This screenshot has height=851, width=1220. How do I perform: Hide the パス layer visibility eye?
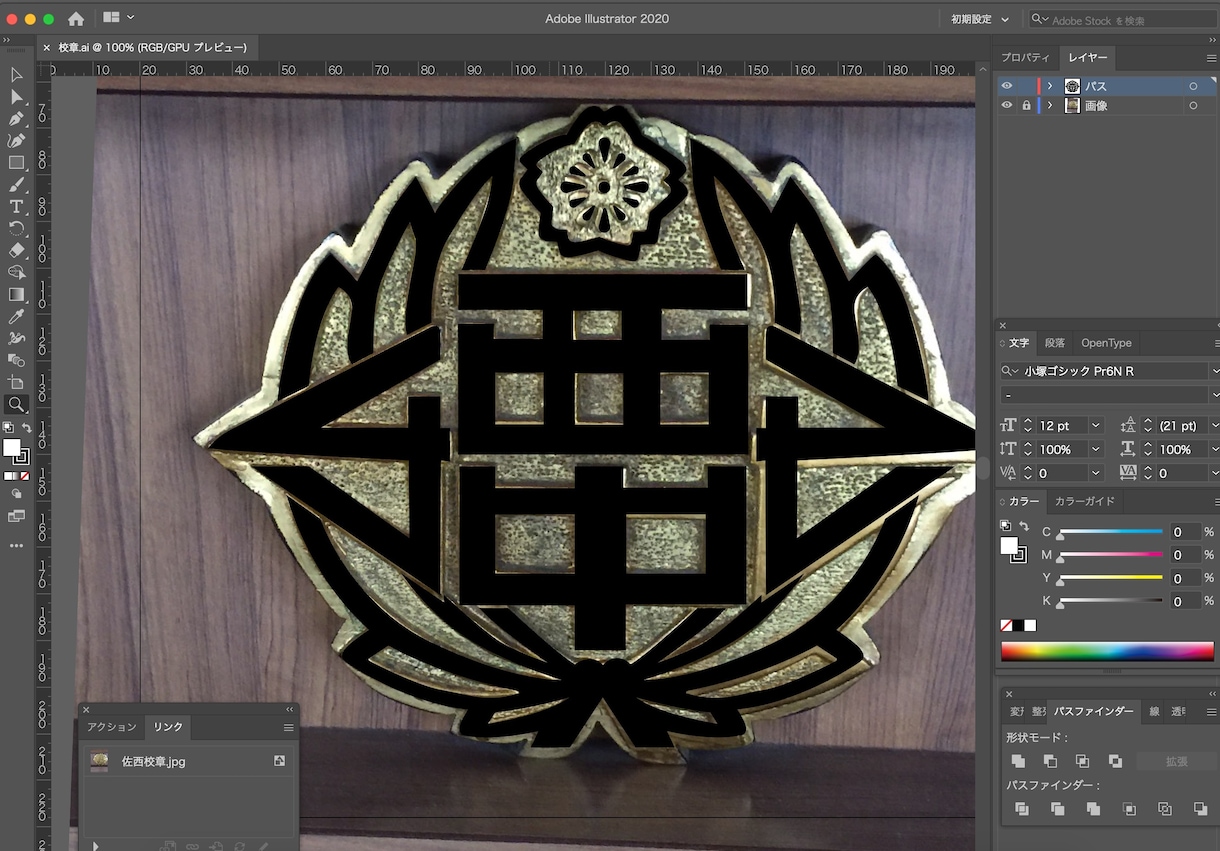1007,86
